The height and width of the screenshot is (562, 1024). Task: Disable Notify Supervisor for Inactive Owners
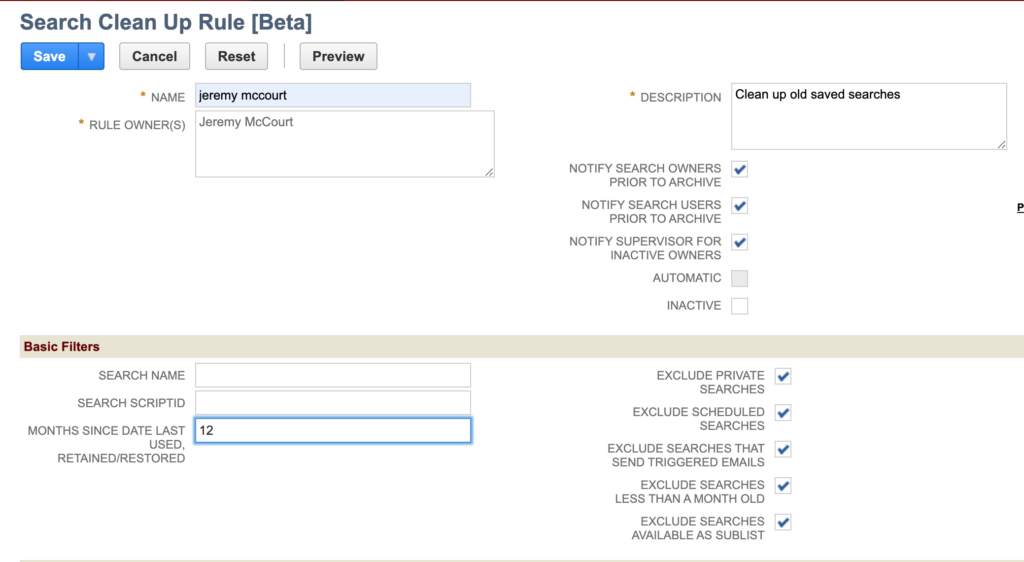[x=740, y=242]
